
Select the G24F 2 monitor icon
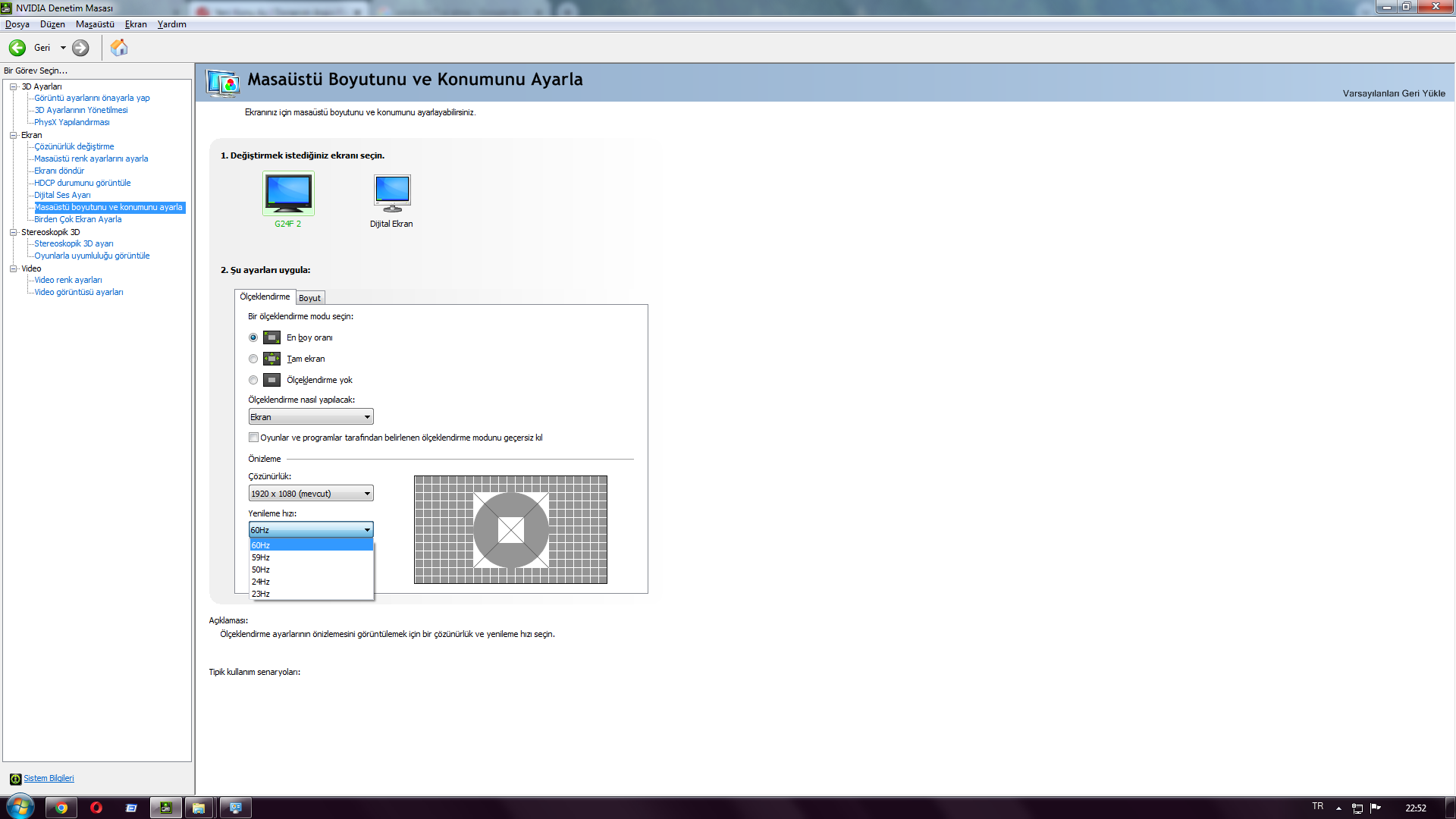click(288, 193)
